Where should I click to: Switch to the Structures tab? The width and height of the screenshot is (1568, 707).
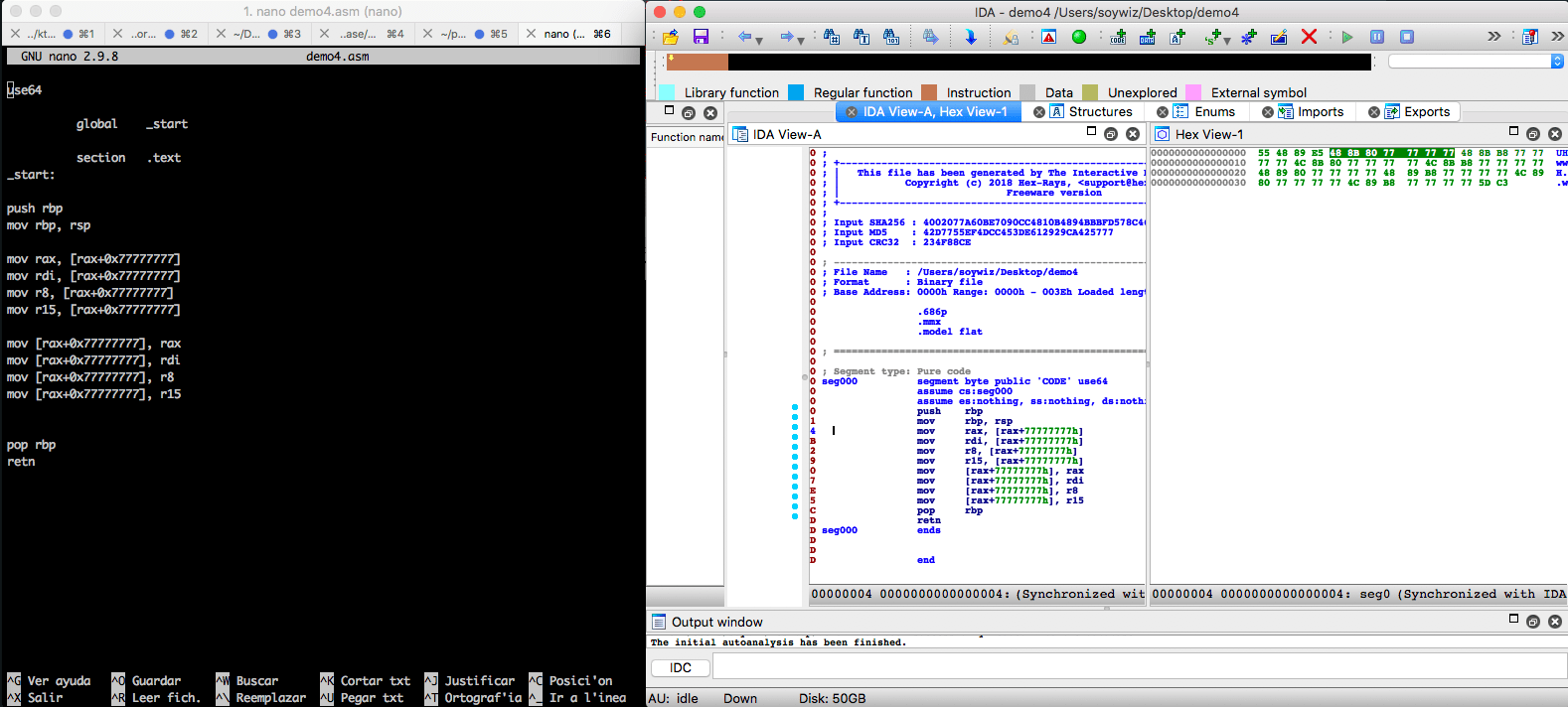tap(1100, 112)
